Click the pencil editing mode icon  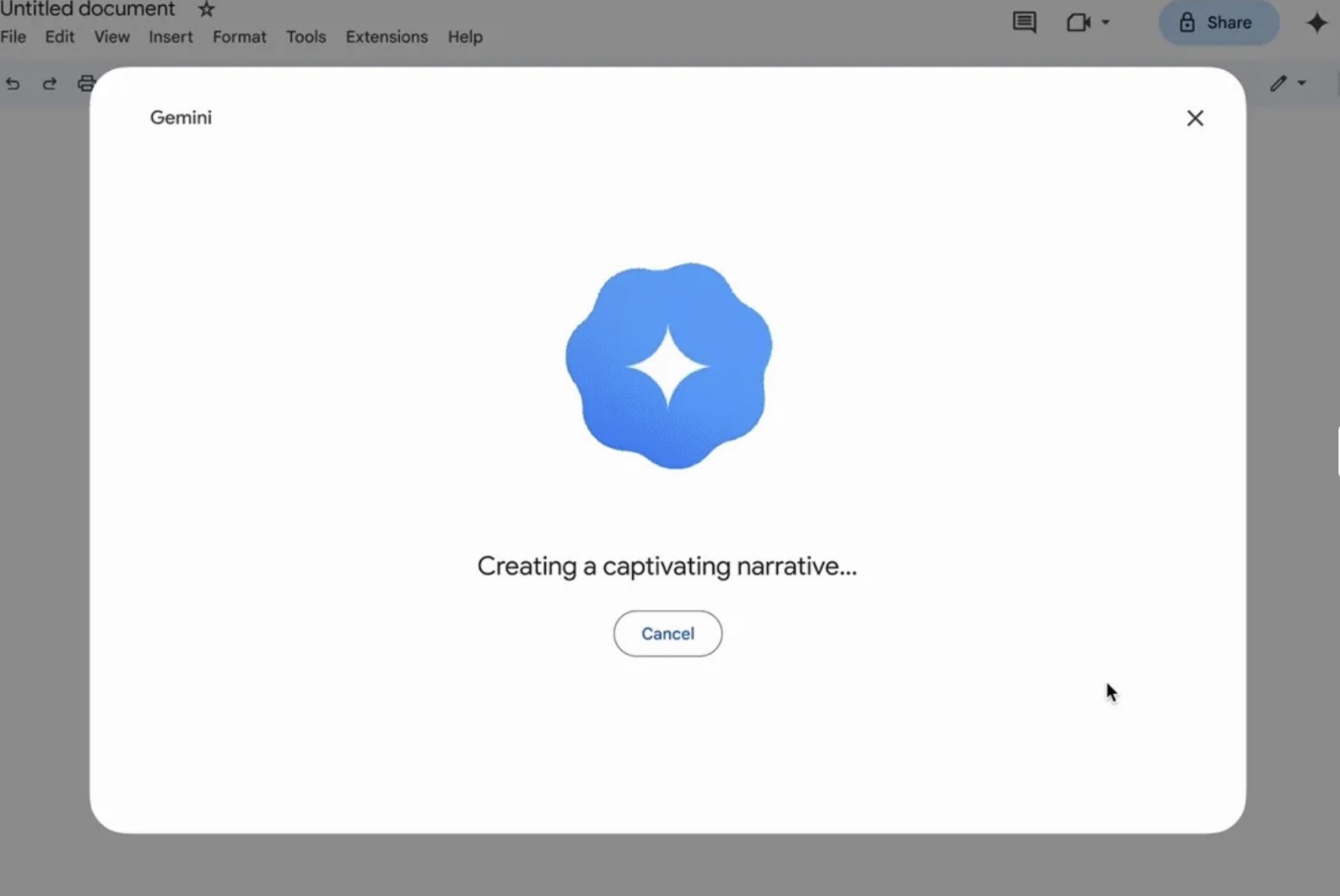[1278, 83]
